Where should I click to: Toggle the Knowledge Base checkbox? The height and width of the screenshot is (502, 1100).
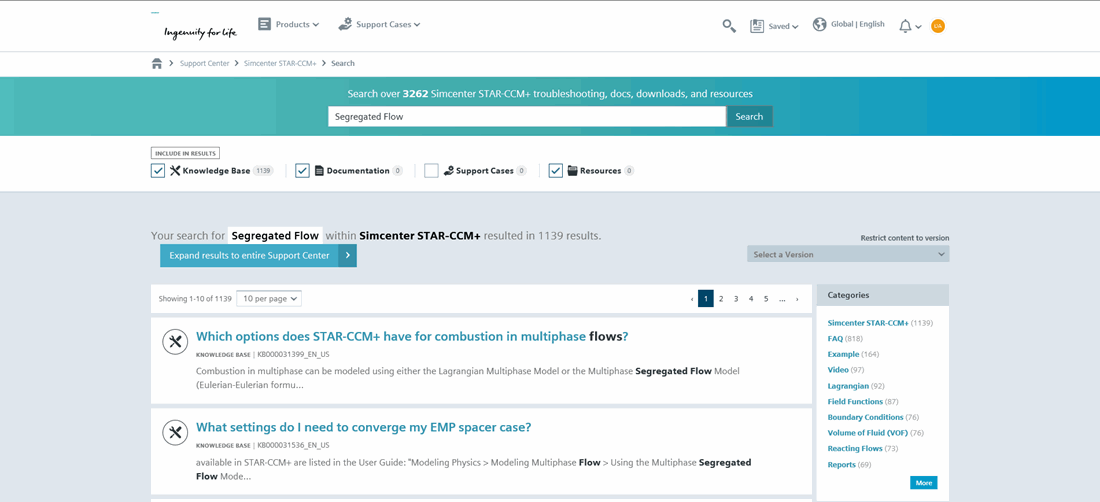(x=158, y=170)
